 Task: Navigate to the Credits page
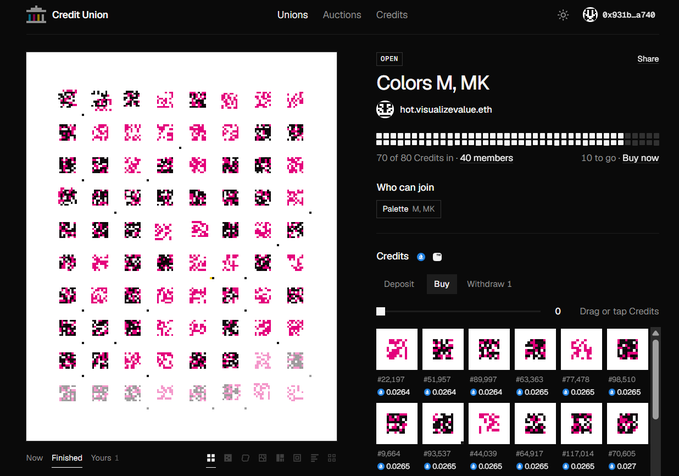[391, 15]
